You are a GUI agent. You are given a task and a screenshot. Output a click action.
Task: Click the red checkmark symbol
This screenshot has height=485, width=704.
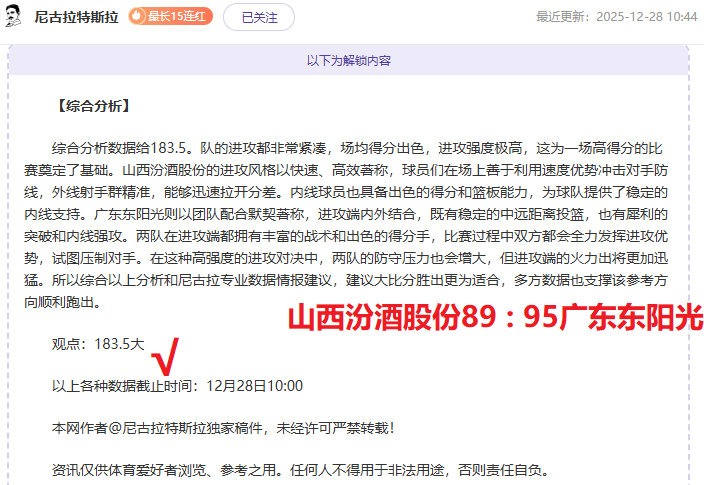164,357
